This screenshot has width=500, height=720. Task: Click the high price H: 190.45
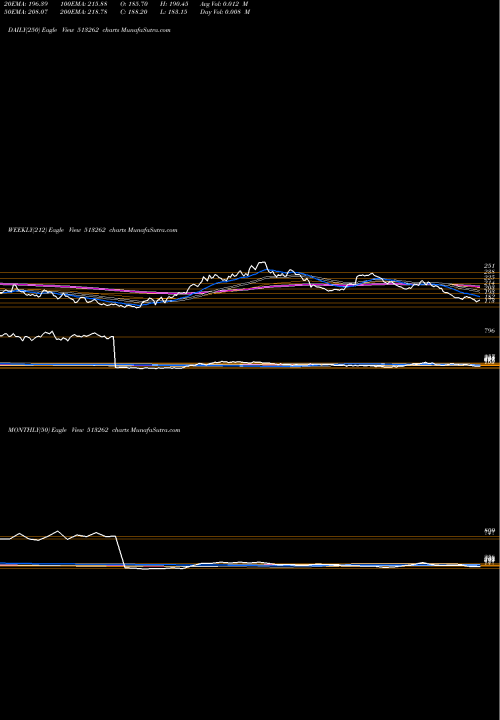click(174, 4)
